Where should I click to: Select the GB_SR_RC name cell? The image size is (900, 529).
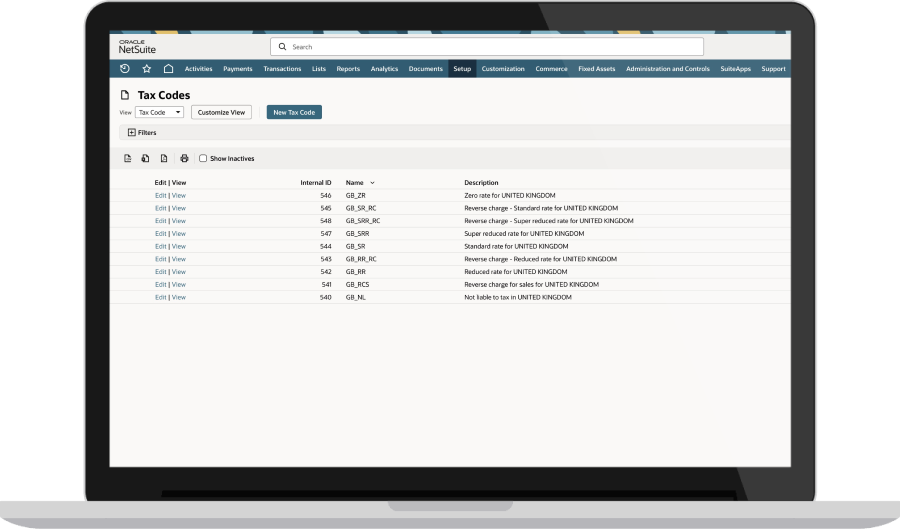[361, 208]
